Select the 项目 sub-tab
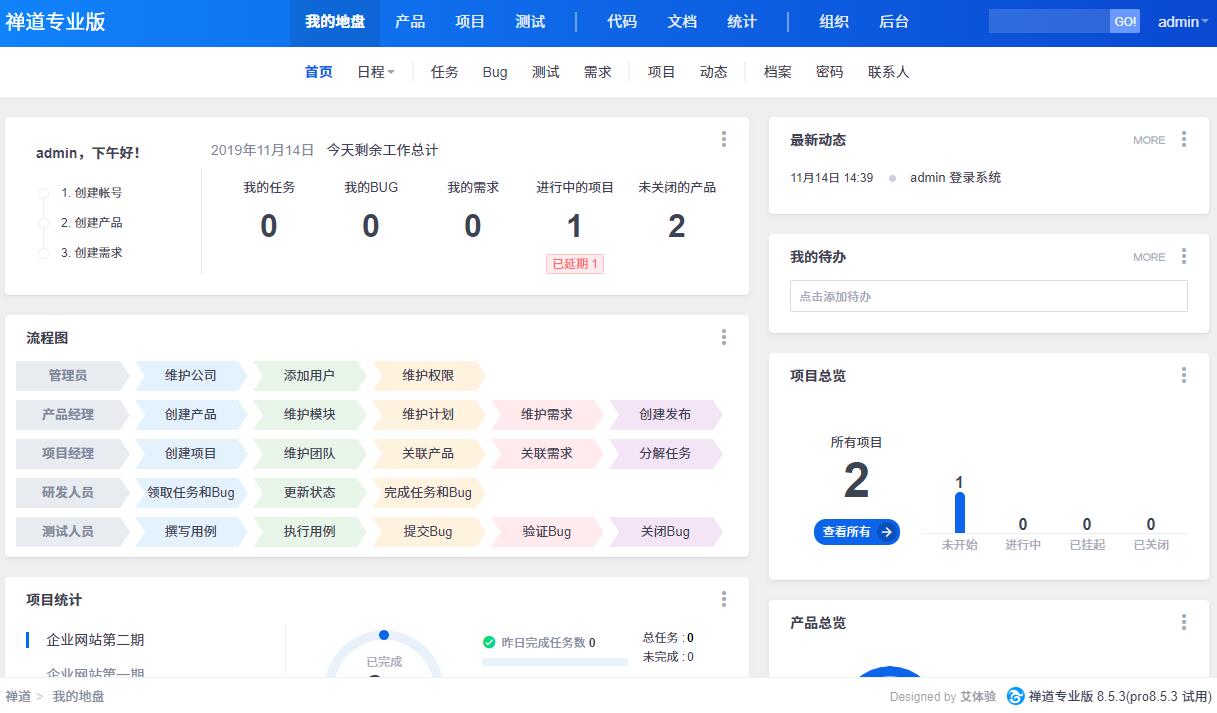 click(662, 72)
